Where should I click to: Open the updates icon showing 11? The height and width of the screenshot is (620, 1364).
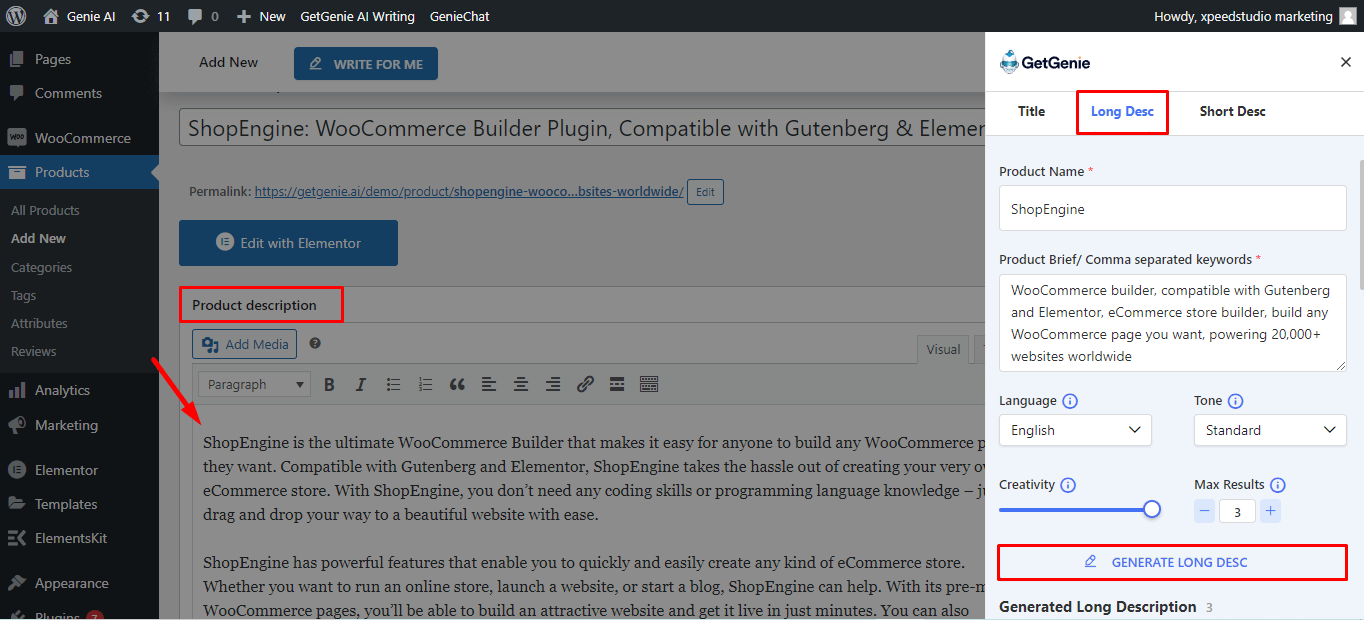click(141, 16)
